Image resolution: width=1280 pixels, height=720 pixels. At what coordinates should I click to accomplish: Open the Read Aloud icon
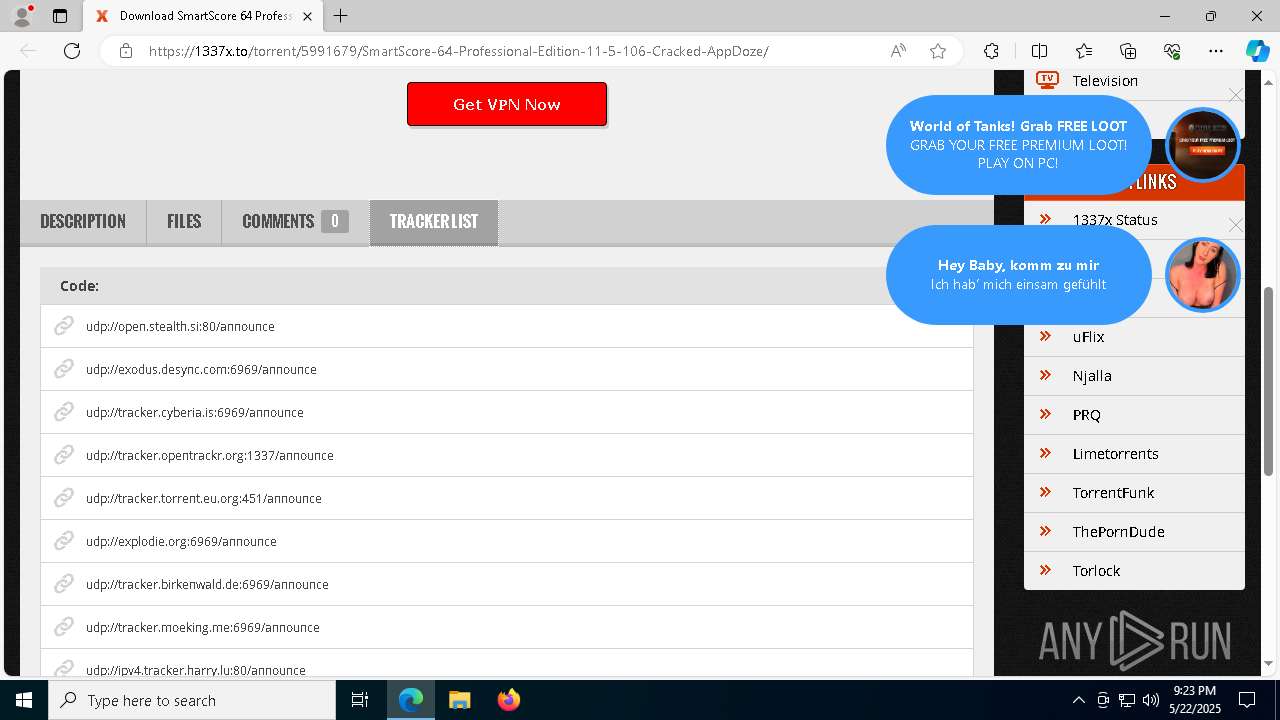(x=898, y=51)
